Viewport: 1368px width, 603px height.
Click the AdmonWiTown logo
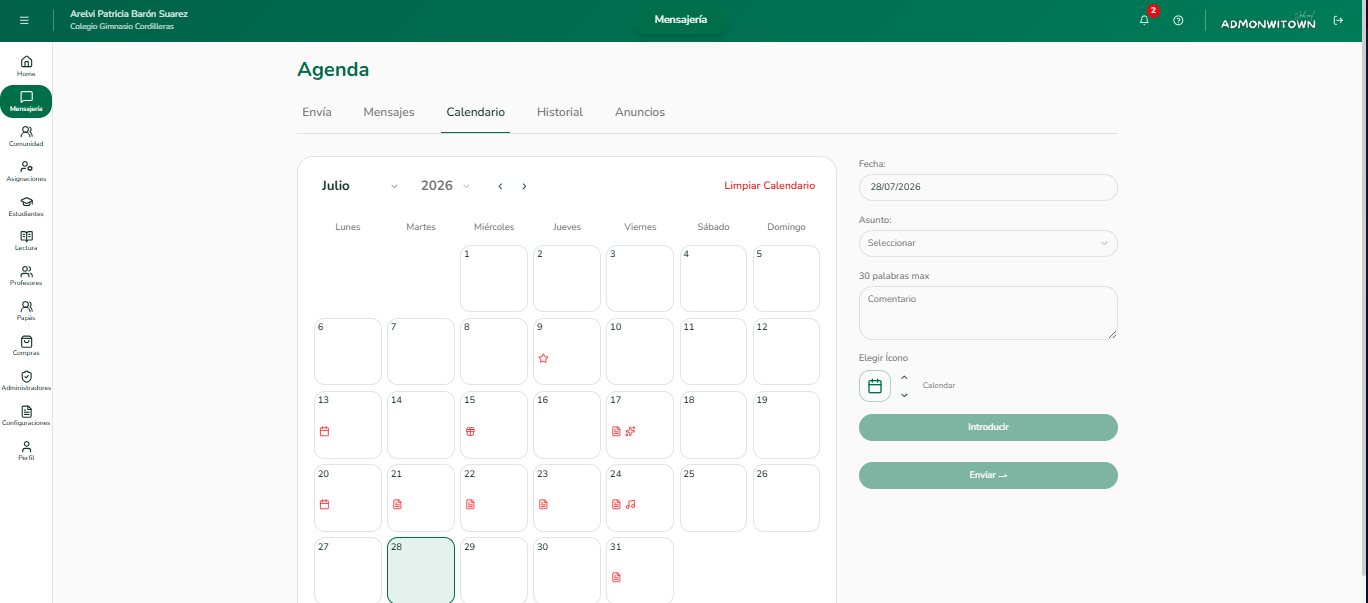1268,21
